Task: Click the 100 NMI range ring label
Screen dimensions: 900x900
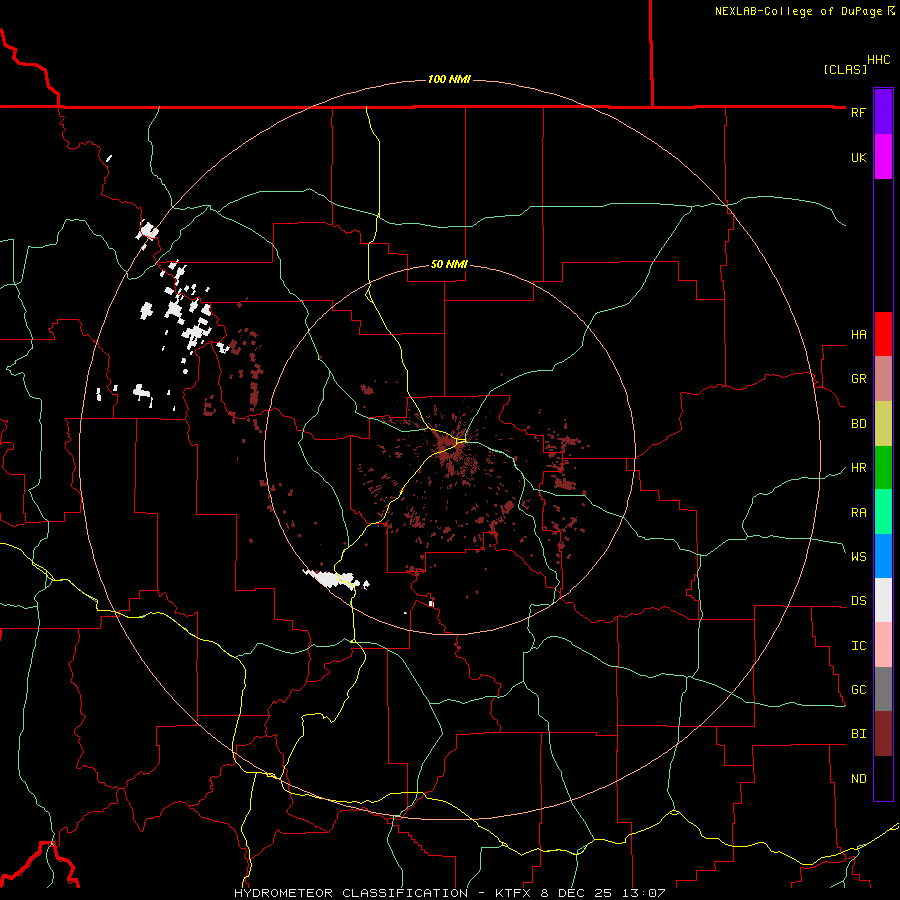Action: pos(449,79)
